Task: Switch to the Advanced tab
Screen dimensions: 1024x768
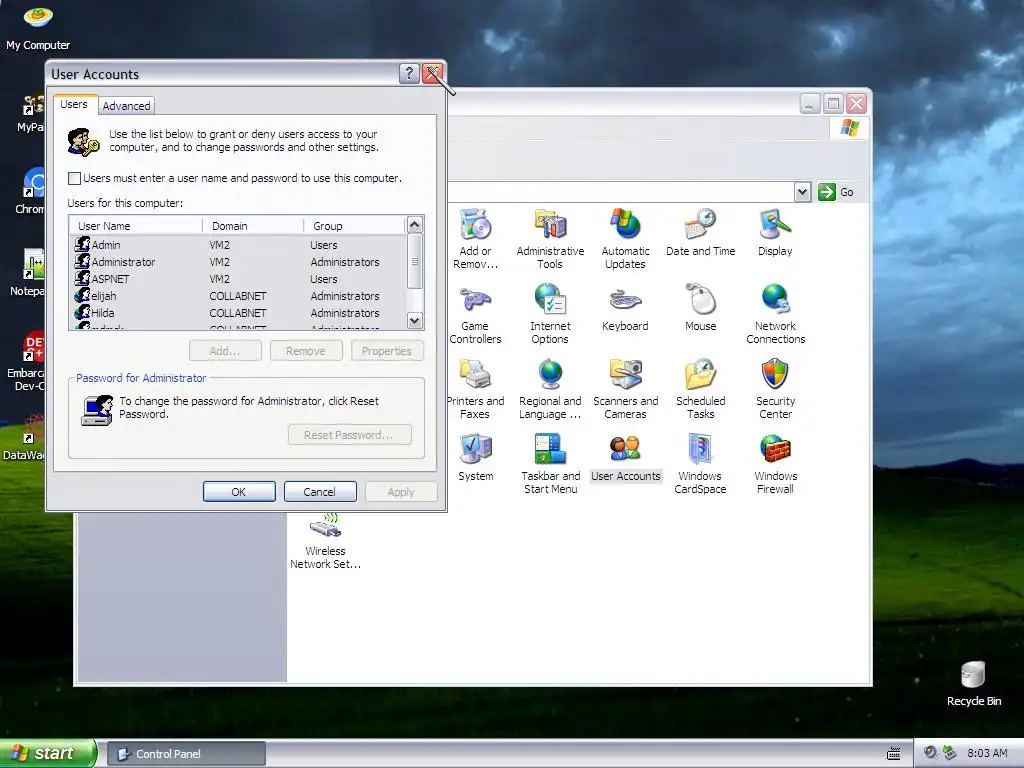Action: 126,106
